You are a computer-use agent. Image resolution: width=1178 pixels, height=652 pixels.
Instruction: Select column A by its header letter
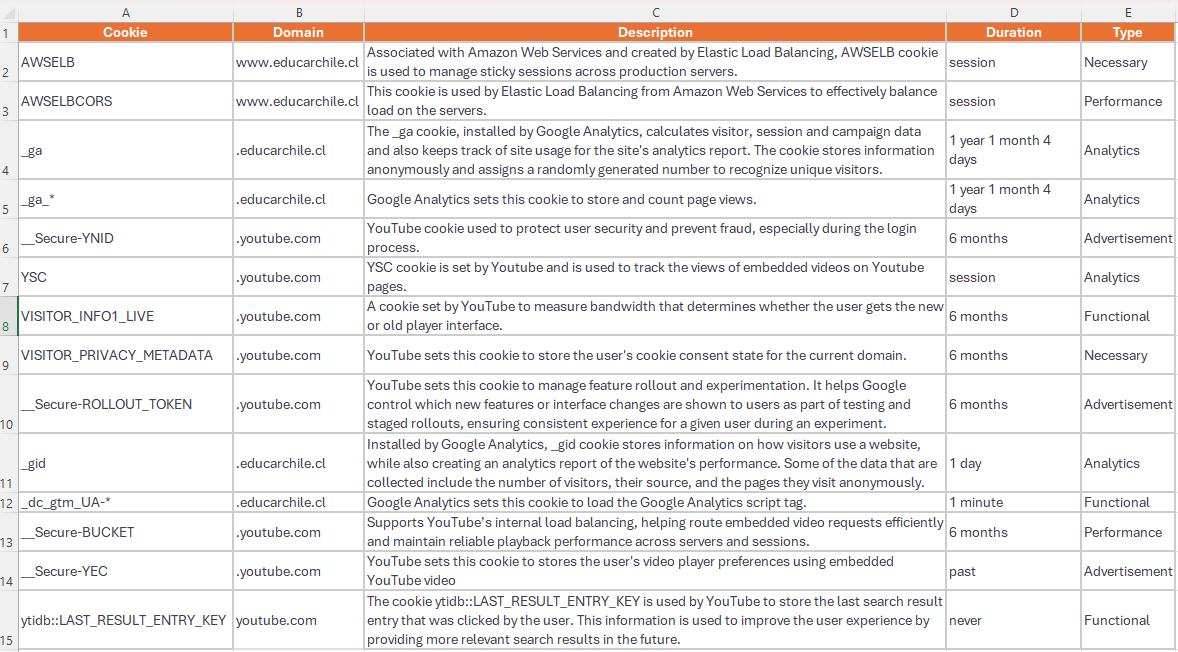coord(125,13)
